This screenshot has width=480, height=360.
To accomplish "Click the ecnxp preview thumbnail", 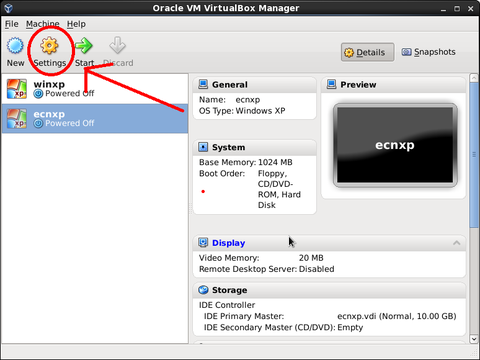I will coord(395,145).
